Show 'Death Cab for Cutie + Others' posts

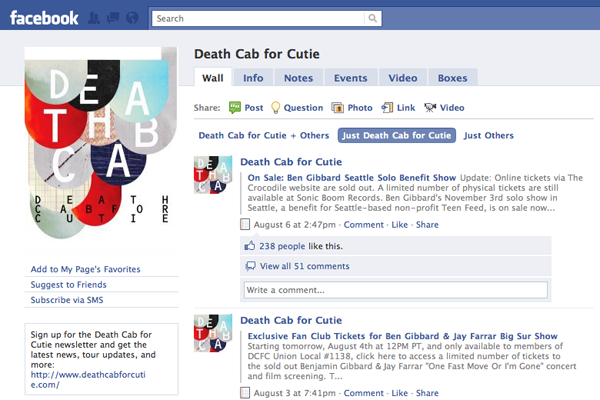pos(263,135)
